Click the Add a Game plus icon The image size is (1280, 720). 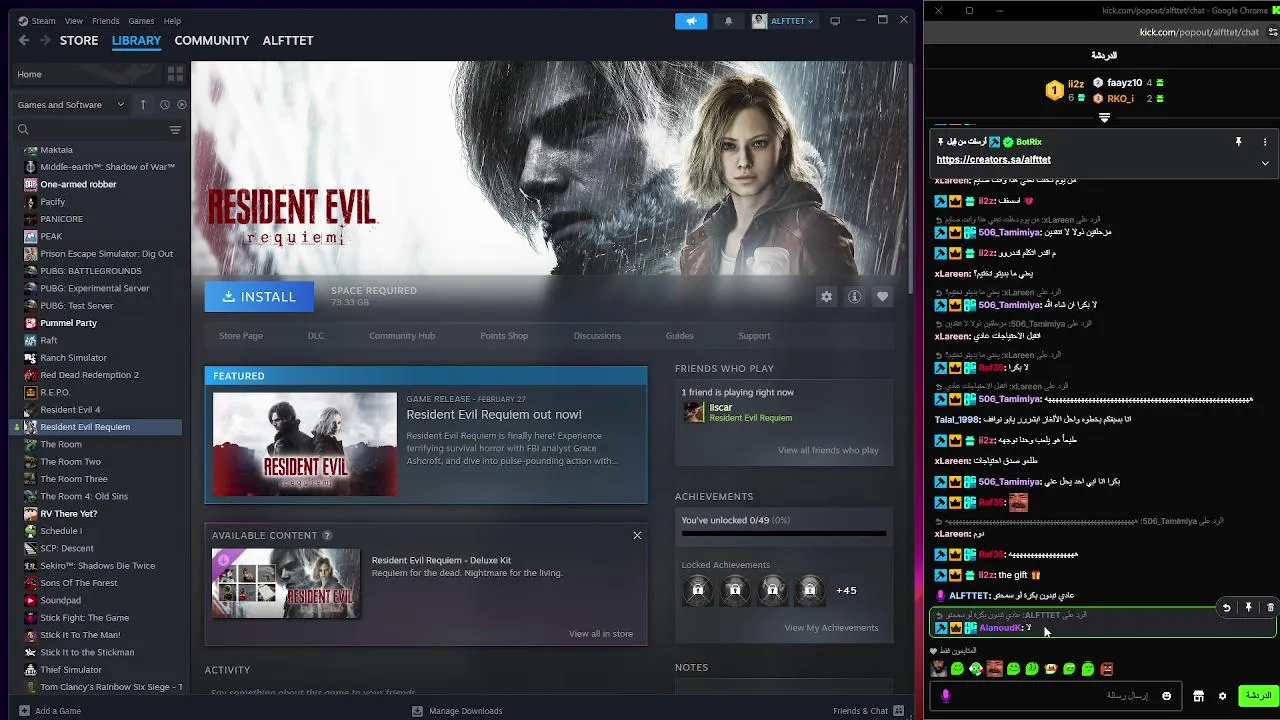(23, 711)
